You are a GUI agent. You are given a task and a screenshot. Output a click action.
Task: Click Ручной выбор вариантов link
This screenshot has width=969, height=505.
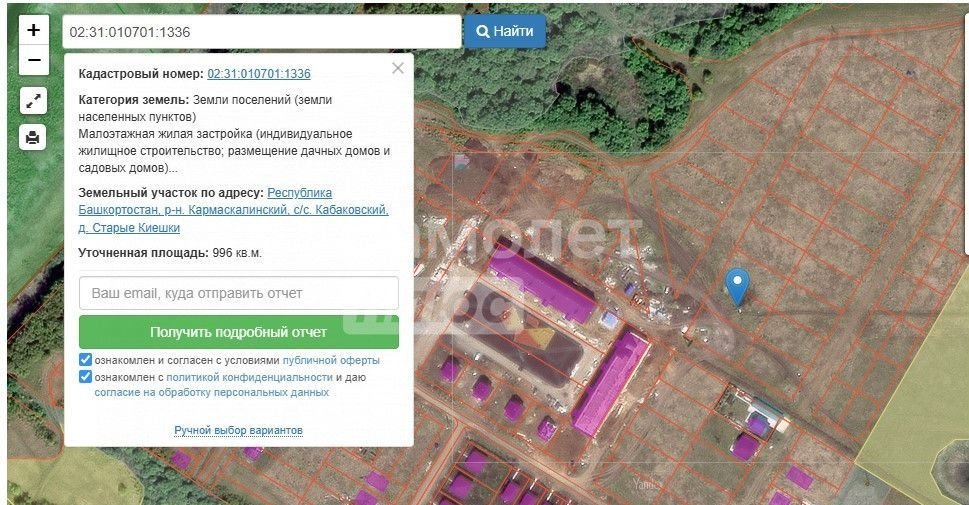point(238,430)
